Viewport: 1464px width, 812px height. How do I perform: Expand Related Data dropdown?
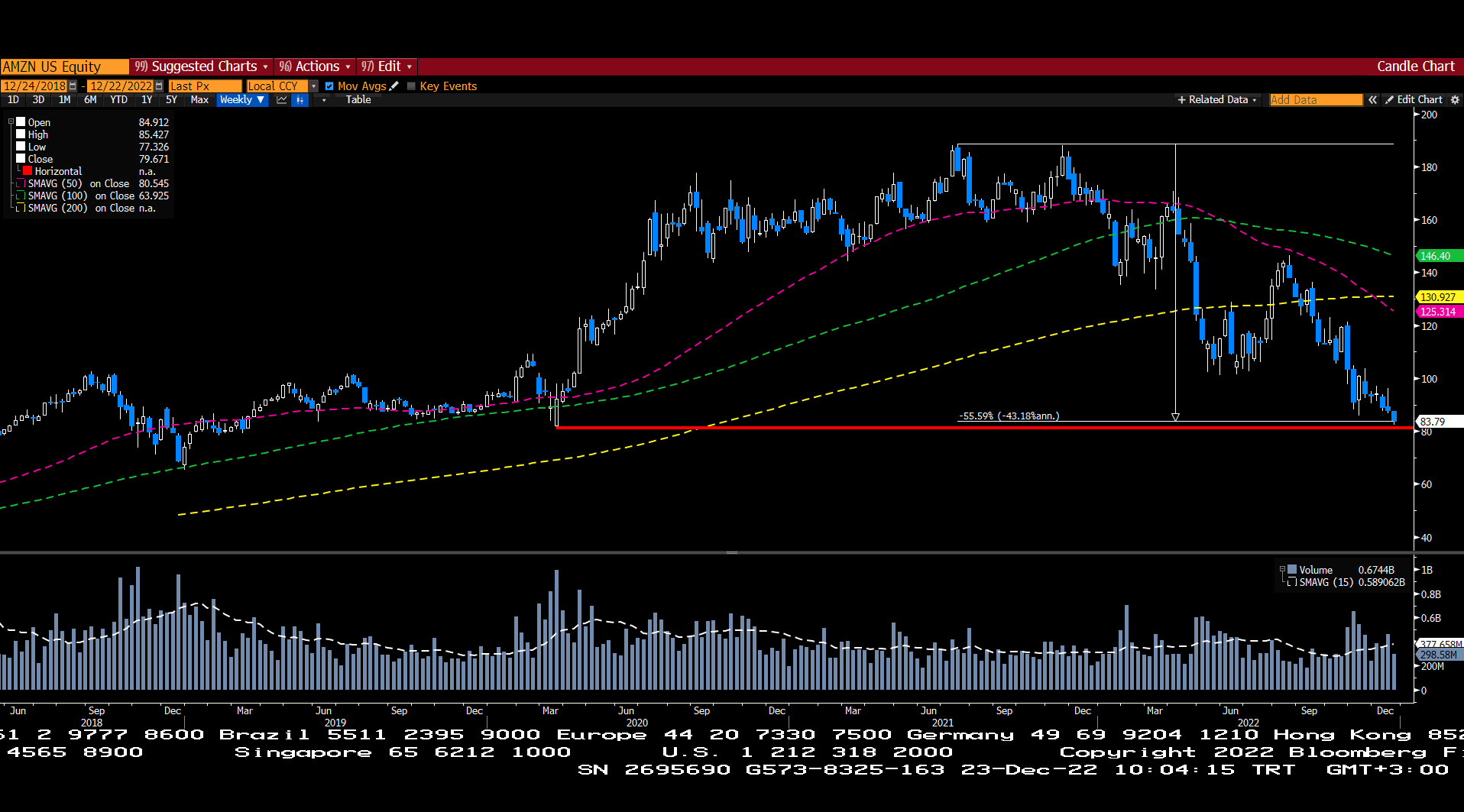(x=1255, y=100)
